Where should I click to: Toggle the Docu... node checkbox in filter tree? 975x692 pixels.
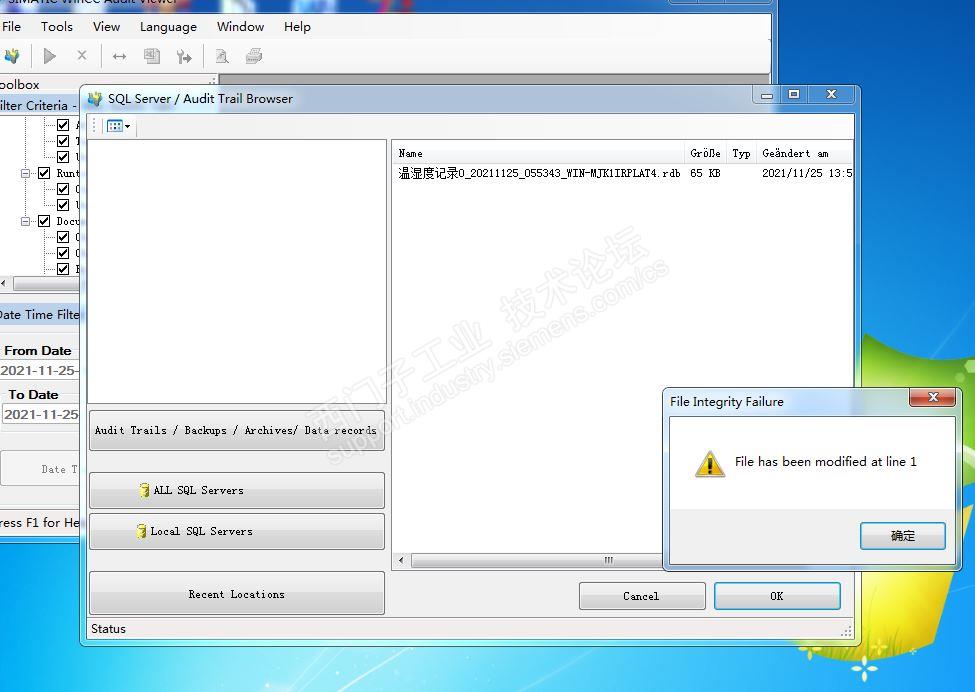click(44, 221)
